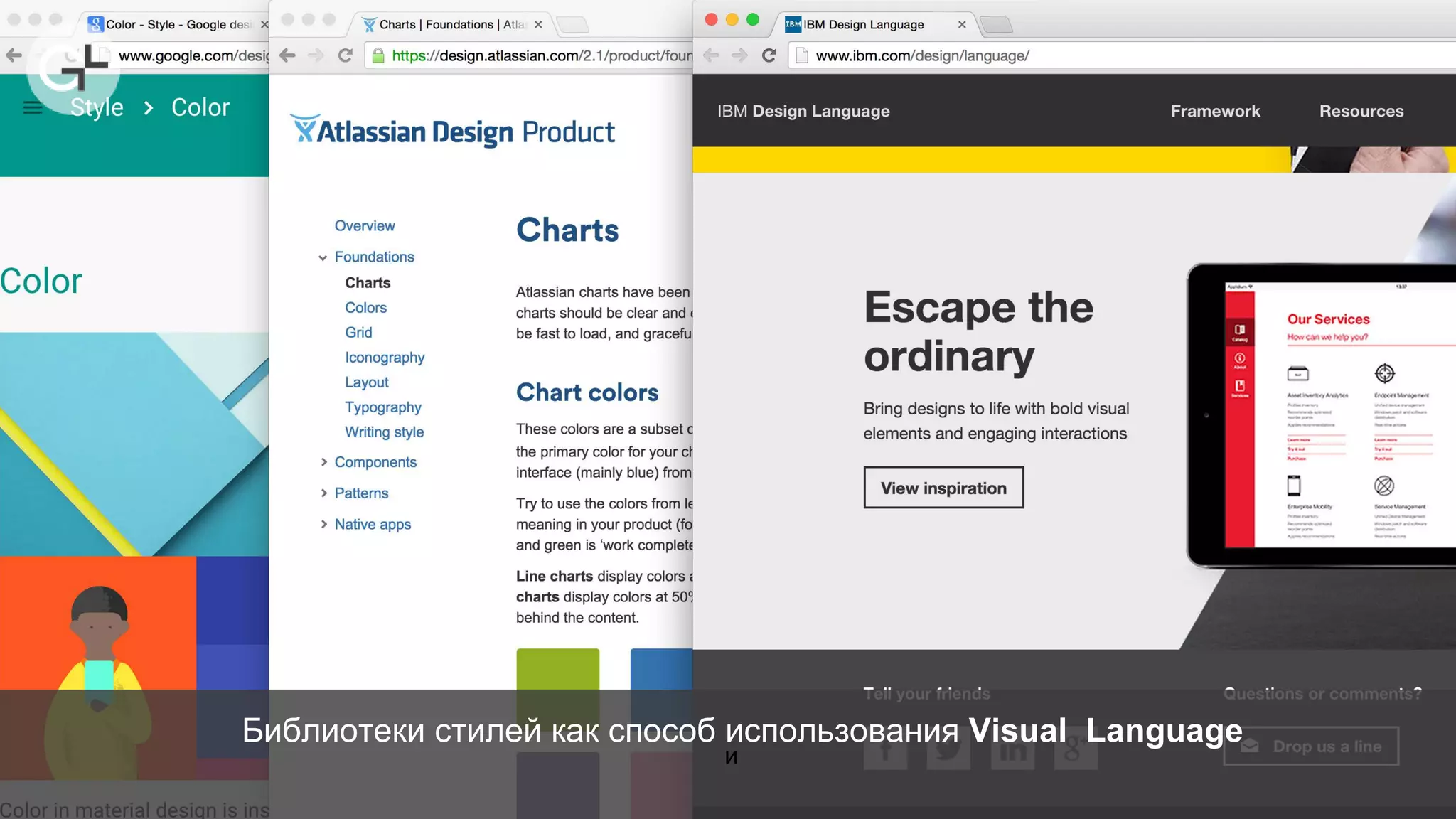1456x819 pixels.
Task: Expand the Patterns section arrow
Action: tap(323, 493)
